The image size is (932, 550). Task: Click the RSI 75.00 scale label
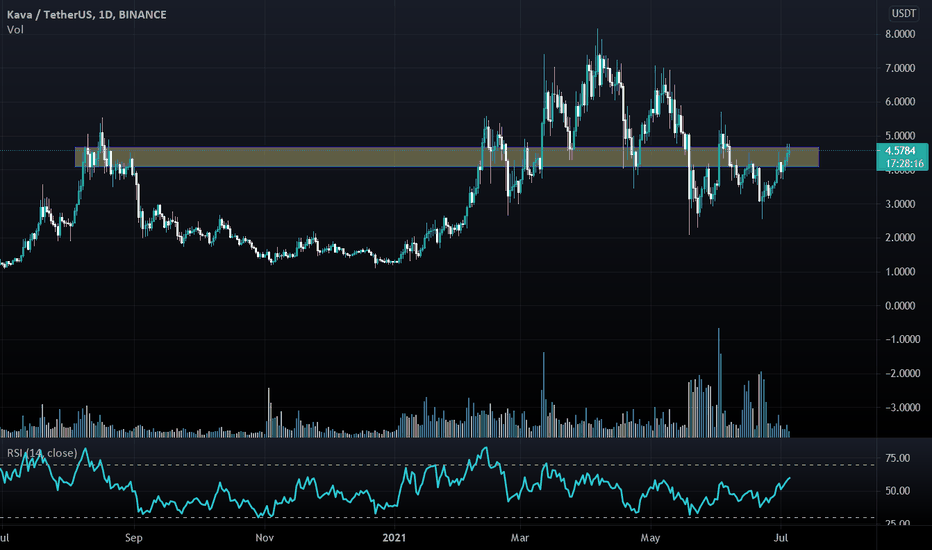coord(898,458)
